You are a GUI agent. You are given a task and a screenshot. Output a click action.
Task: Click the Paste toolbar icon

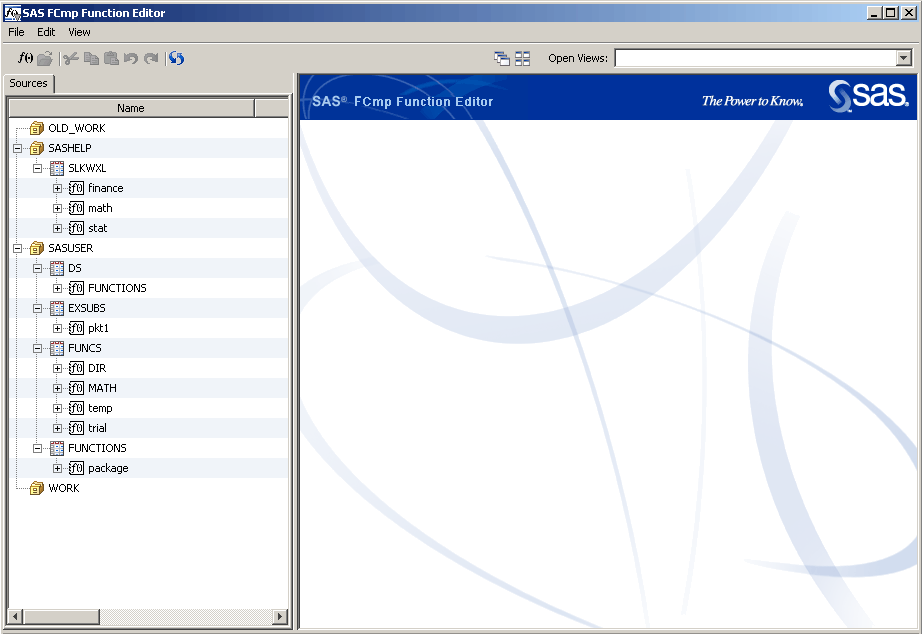pyautogui.click(x=112, y=58)
